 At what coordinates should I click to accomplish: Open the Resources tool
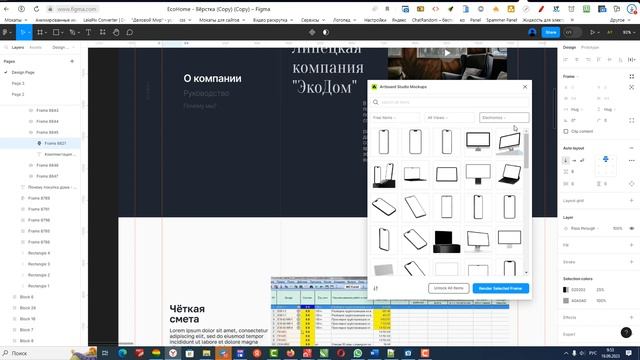pyautogui.click(x=102, y=32)
